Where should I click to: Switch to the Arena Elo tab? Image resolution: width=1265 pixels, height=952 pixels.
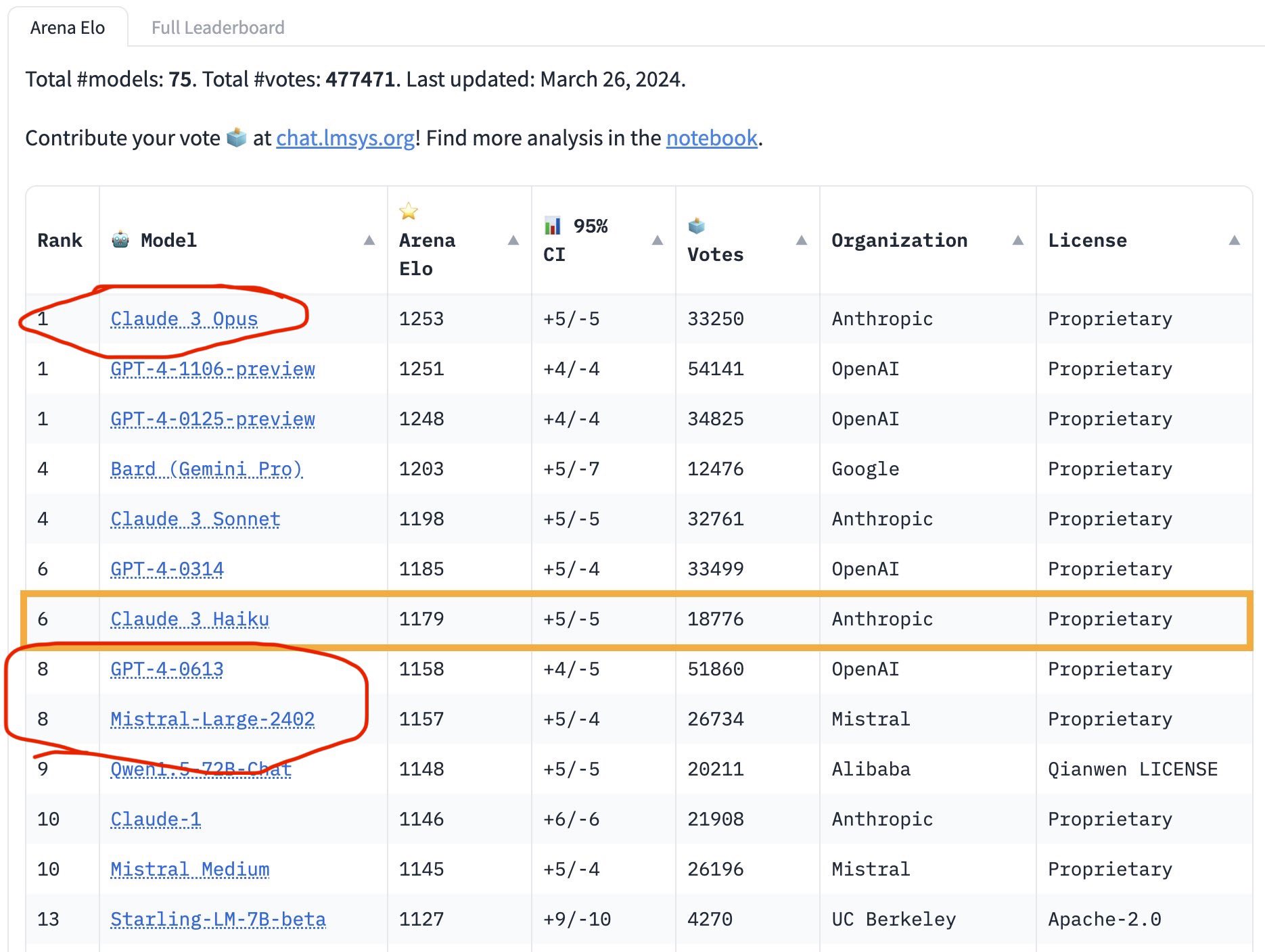(68, 28)
